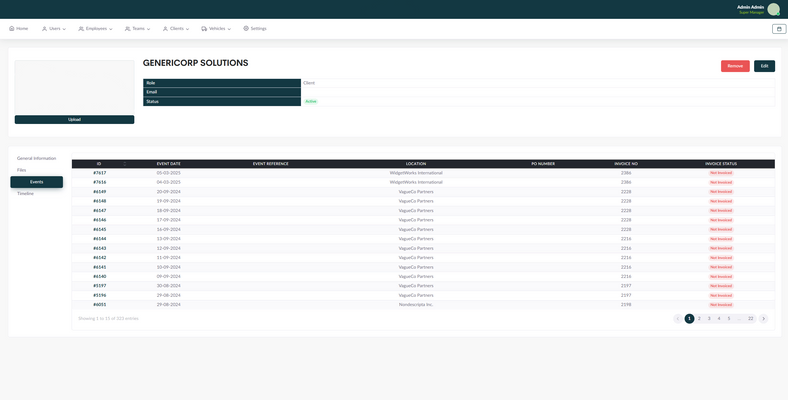
Task: Open event #6149
Action: (100, 192)
